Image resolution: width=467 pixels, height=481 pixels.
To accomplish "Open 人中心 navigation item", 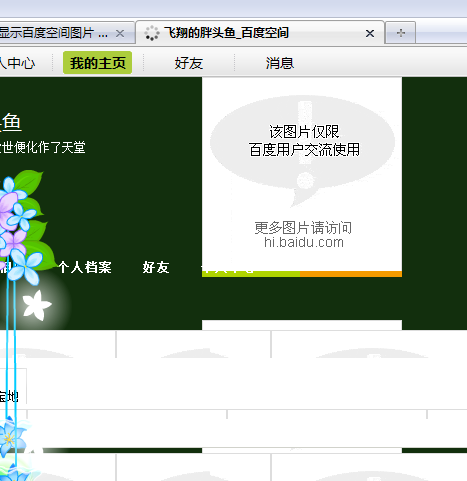I will coord(17,63).
